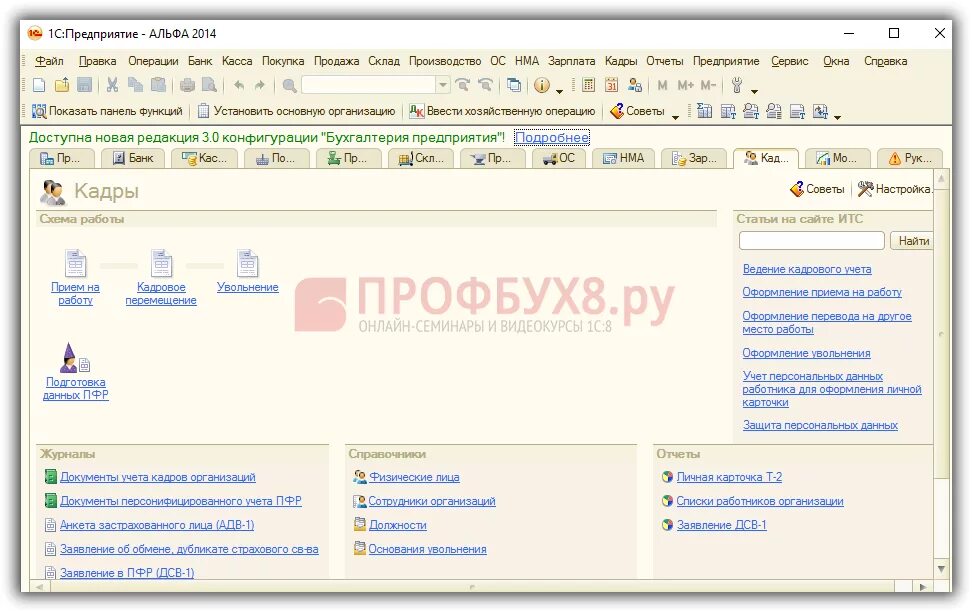Switch to the ОС tab
Viewport: 972px width, 612px height.
coord(560,158)
